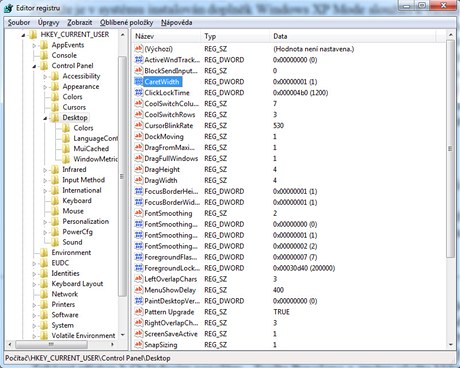Click the string icon of (Výchozí) value
This screenshot has height=368, width=460.
(139, 49)
